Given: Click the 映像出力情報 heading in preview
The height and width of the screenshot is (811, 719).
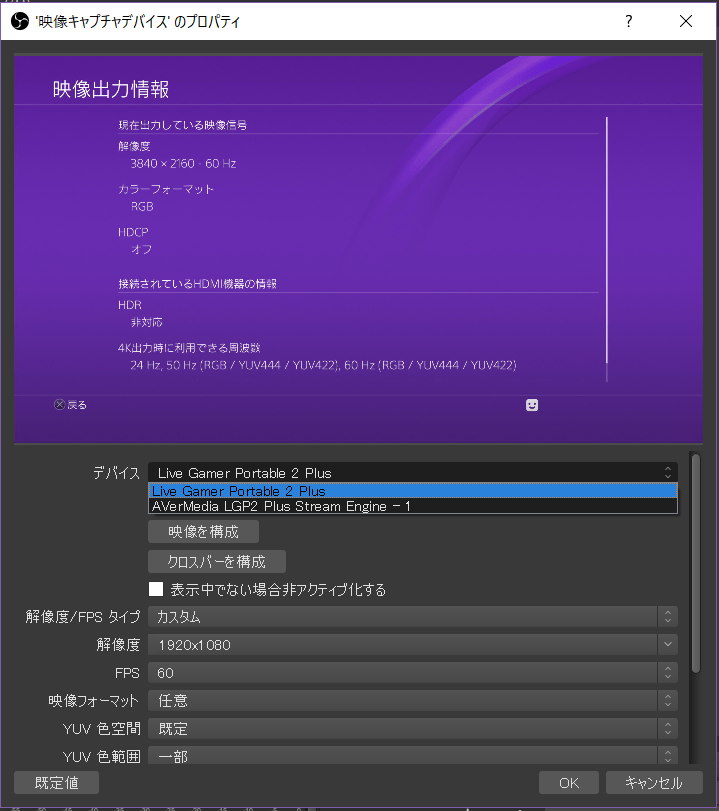Looking at the screenshot, I should point(111,89).
